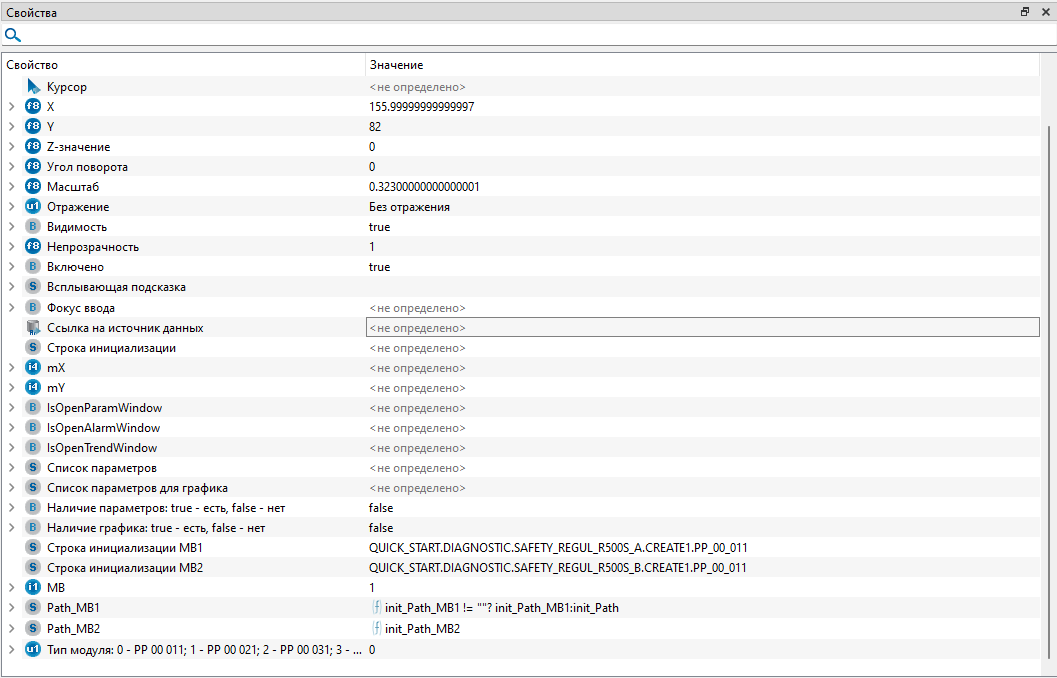Click the u1 icon next to Отражение
The image size is (1057, 678).
(33, 207)
